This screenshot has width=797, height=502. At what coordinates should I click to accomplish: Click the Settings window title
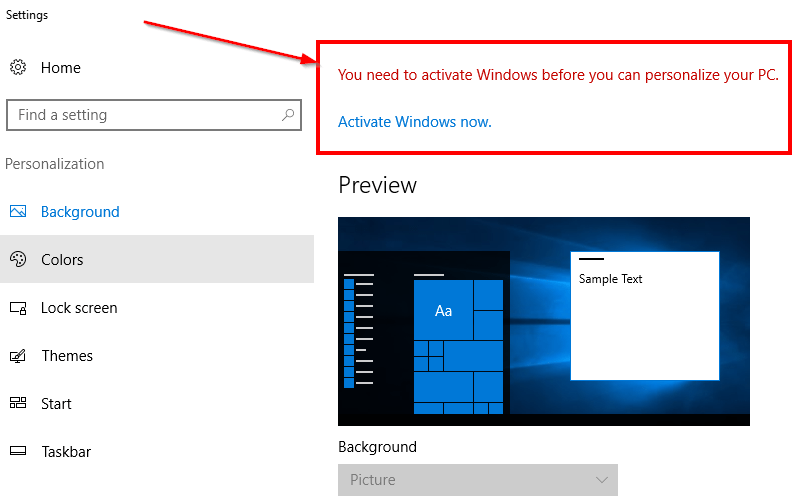pos(27,15)
